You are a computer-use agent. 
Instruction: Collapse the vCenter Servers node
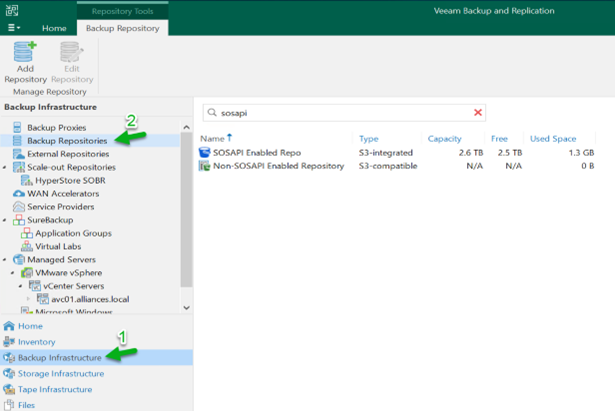20,286
